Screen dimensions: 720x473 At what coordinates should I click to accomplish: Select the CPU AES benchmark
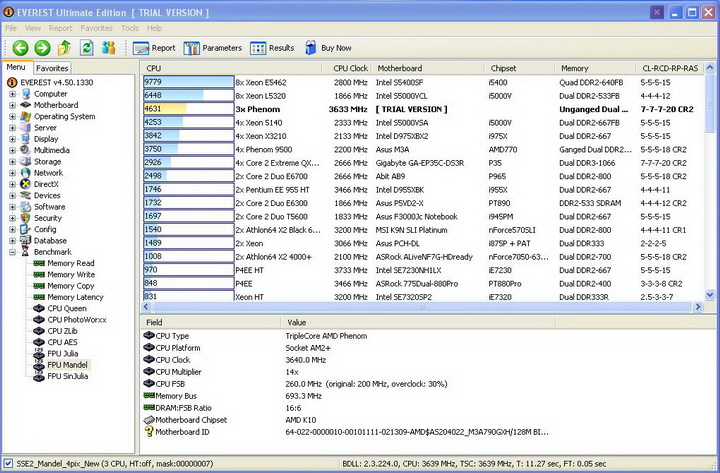coord(62,342)
